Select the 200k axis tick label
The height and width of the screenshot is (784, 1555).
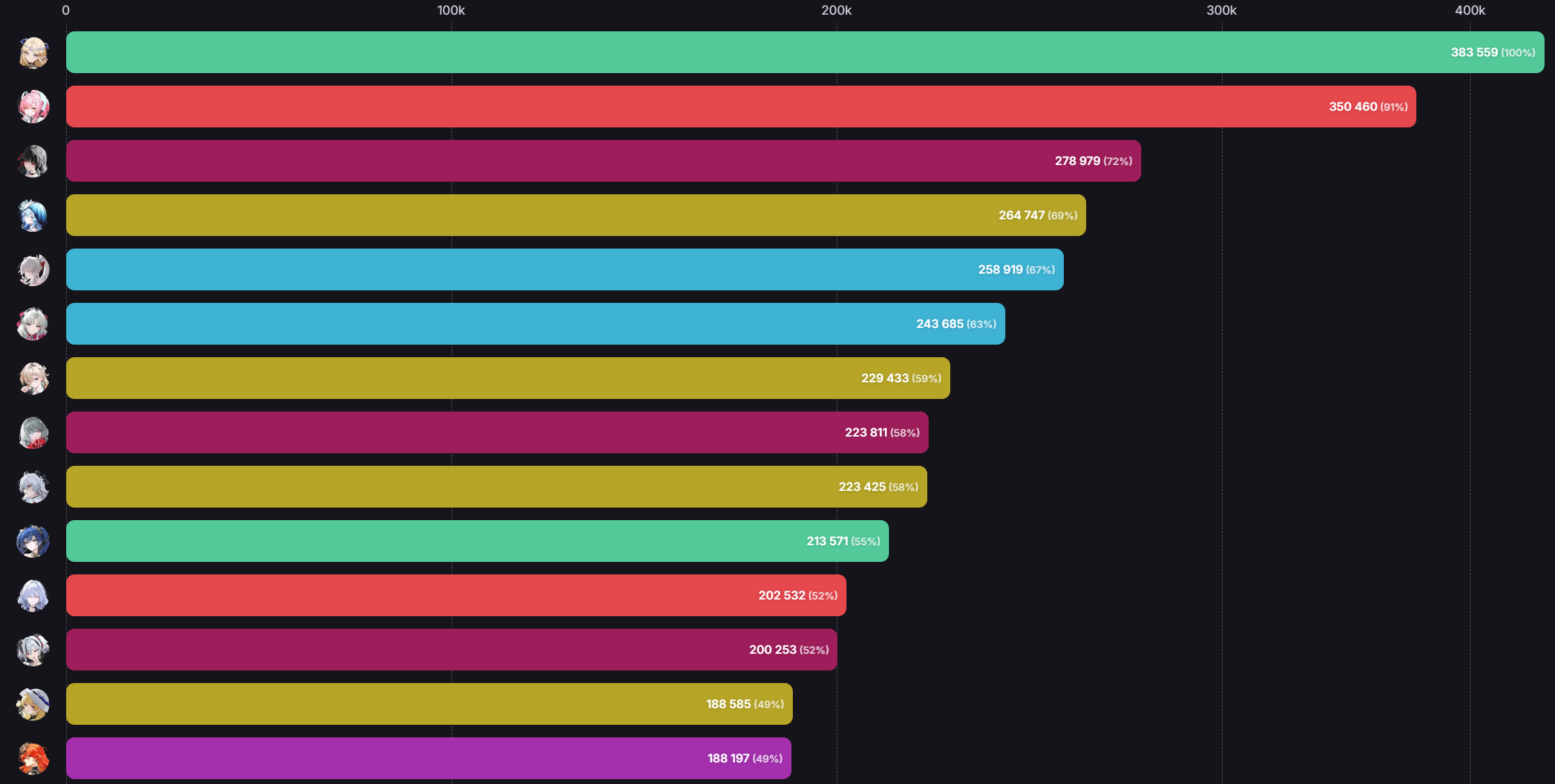click(x=836, y=10)
